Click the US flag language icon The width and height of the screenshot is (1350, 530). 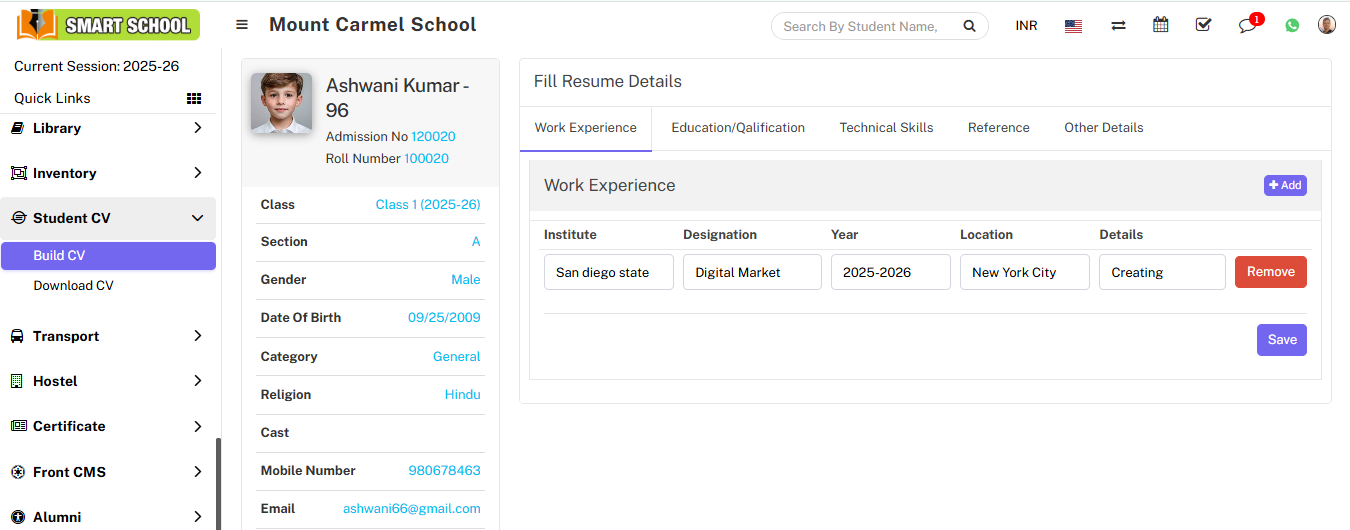(1073, 26)
